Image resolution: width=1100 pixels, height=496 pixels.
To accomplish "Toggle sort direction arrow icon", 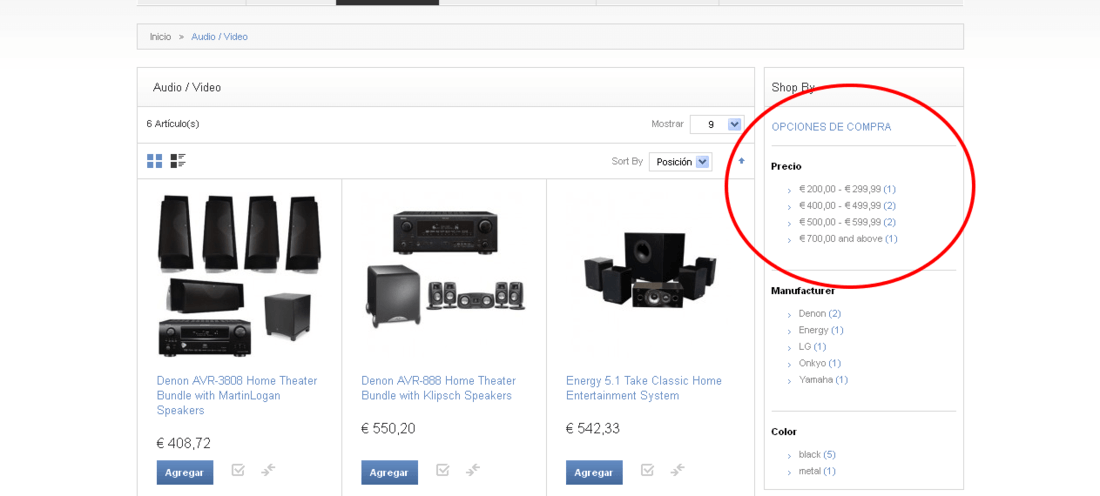I will pos(742,161).
